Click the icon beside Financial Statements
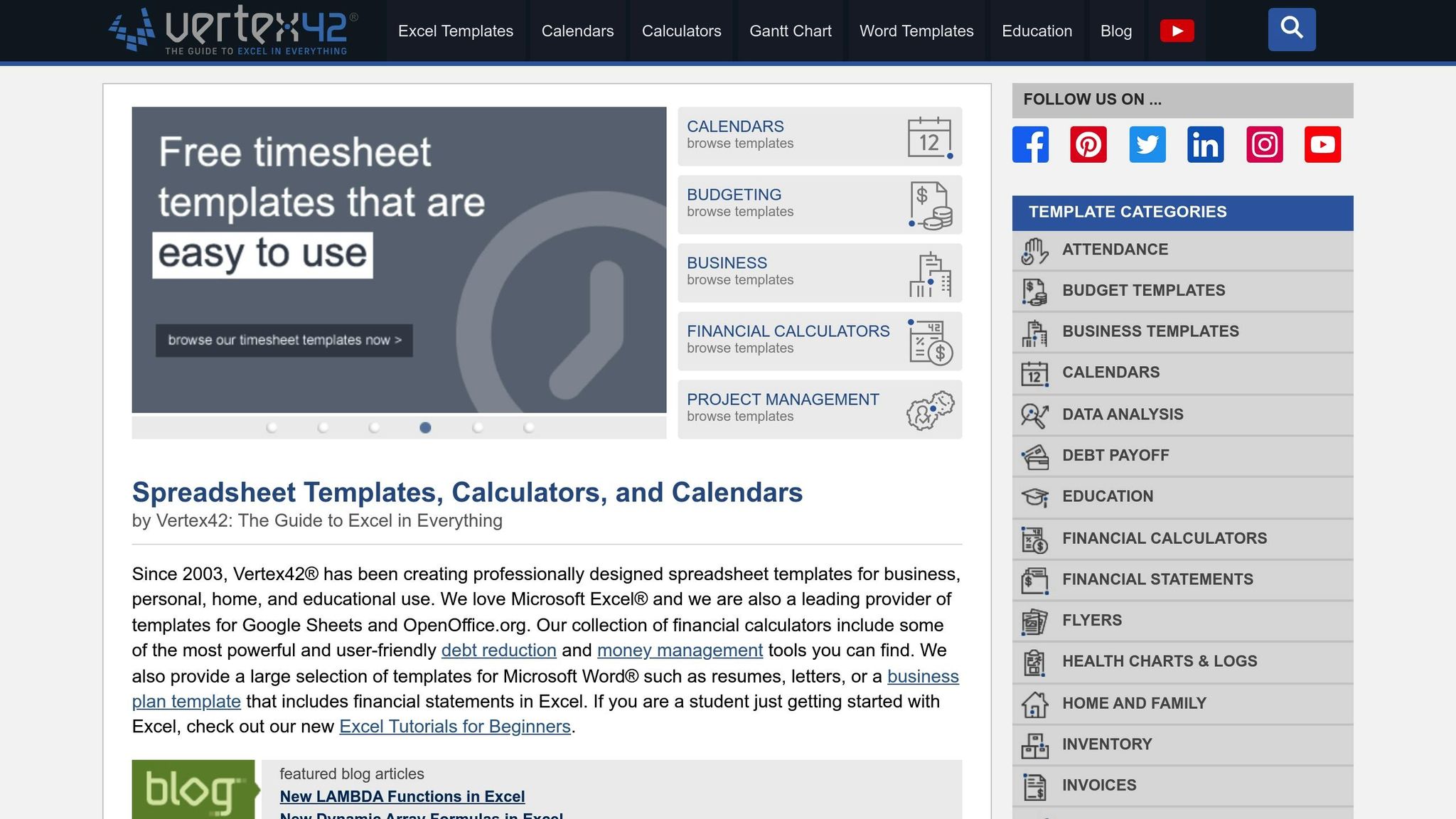Screen dimensions: 1456x819 [1034, 581]
